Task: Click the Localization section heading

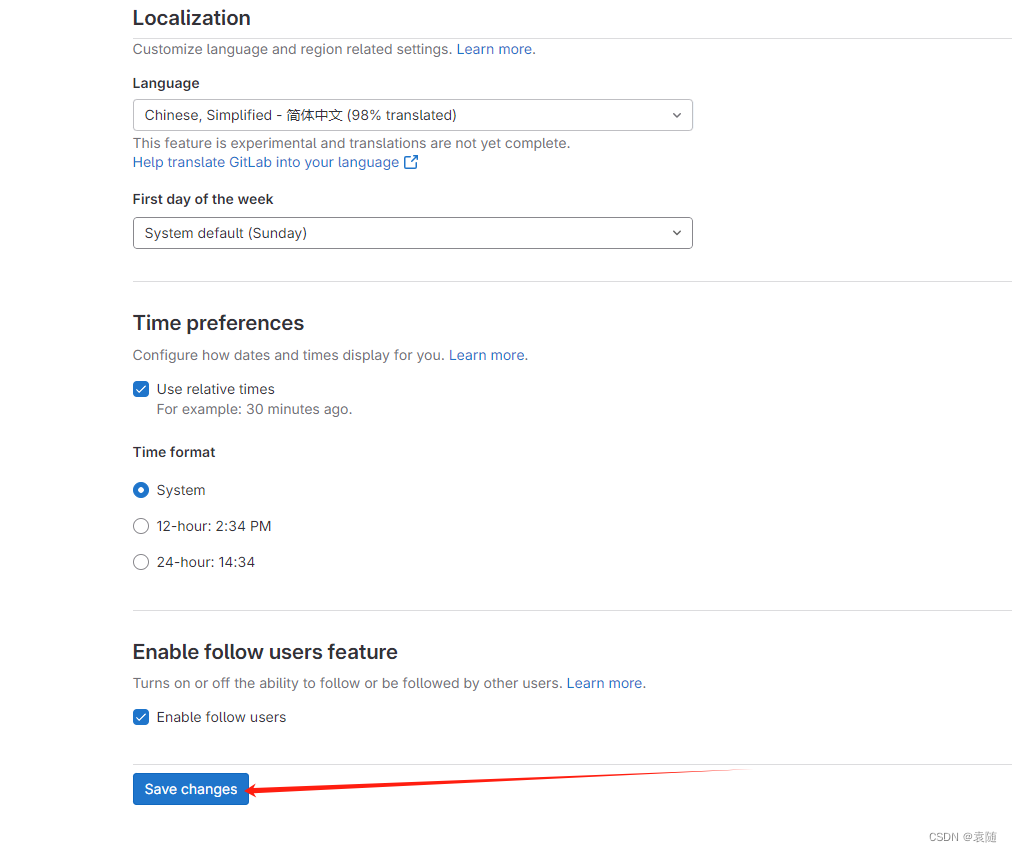Action: click(x=192, y=18)
